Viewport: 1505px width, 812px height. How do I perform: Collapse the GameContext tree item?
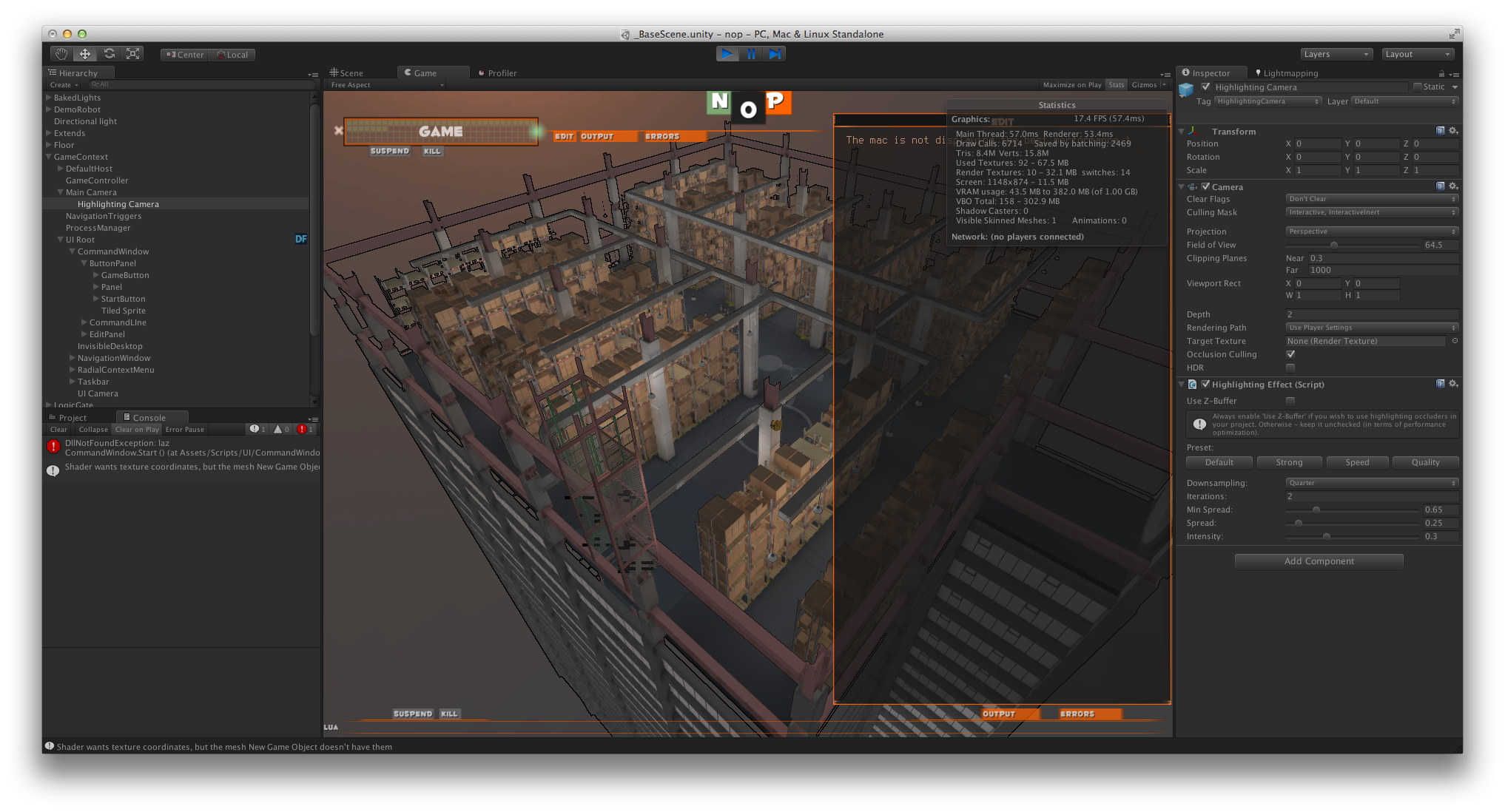point(49,157)
